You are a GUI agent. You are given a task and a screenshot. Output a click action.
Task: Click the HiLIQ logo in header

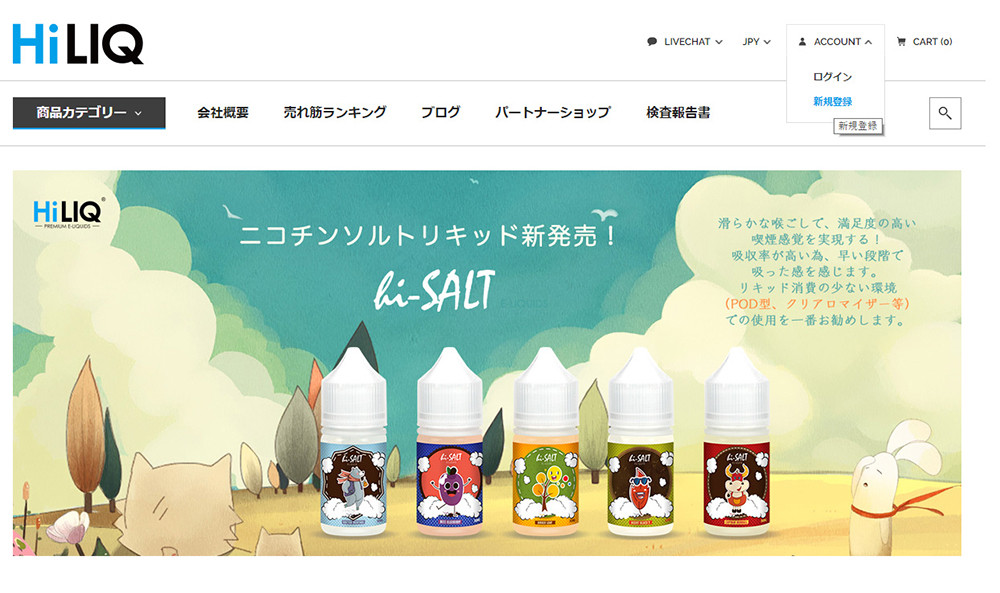[78, 44]
